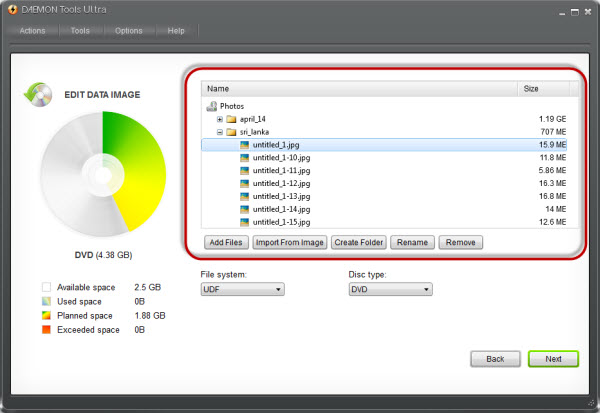This screenshot has height=413, width=600.
Task: Click the DVD (4.38 GB) capacity label
Action: [103, 255]
